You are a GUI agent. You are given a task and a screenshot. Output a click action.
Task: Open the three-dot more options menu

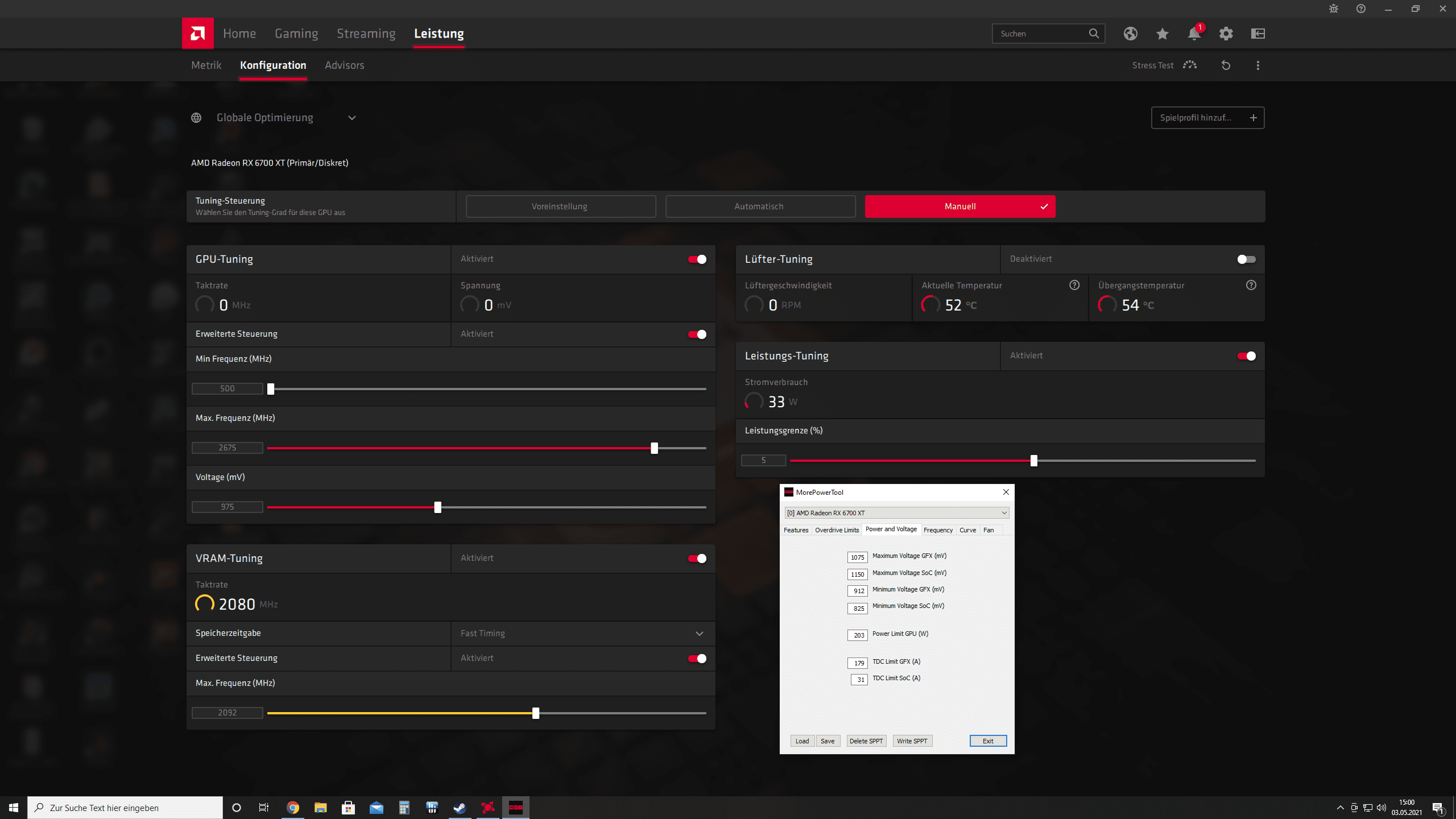1258,65
